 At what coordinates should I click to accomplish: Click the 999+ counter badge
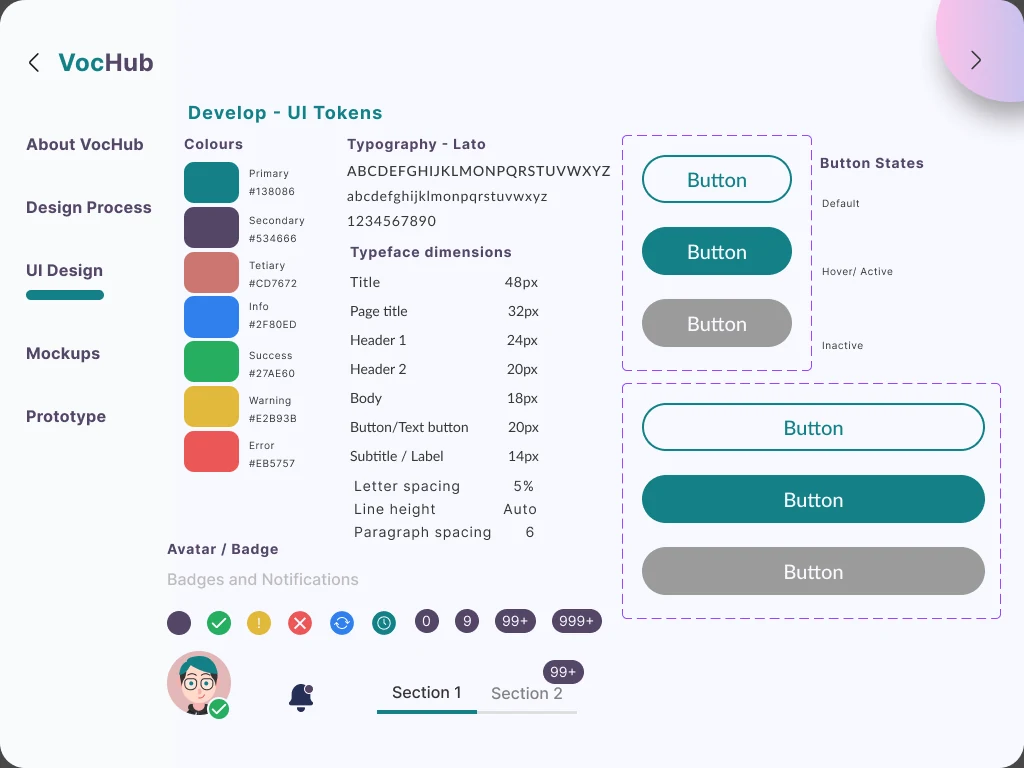pos(577,621)
